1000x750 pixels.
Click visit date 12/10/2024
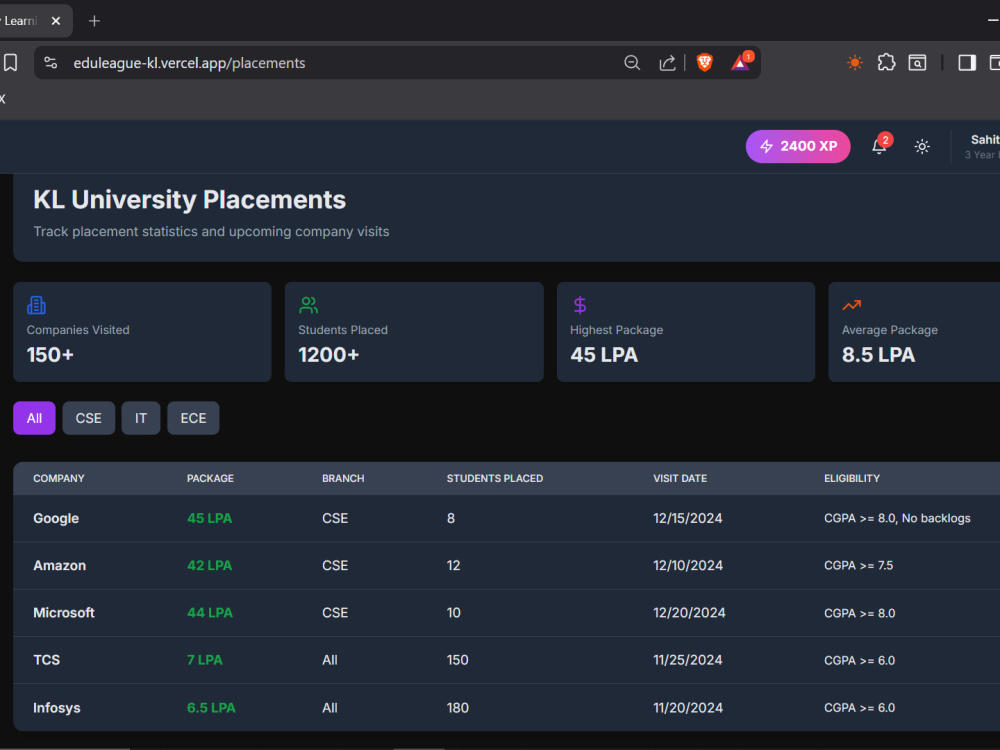point(688,566)
